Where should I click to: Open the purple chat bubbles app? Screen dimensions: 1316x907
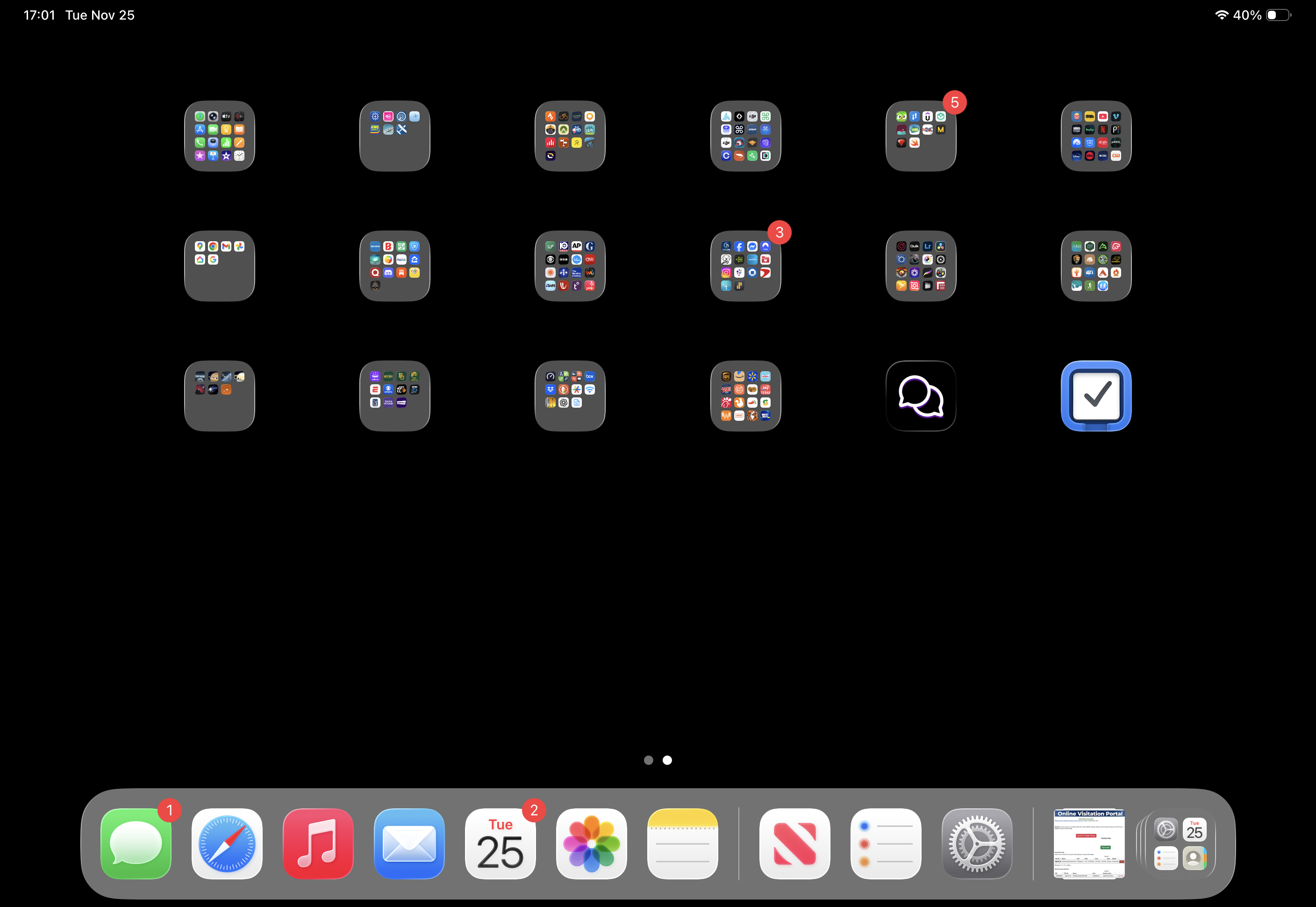click(x=921, y=396)
